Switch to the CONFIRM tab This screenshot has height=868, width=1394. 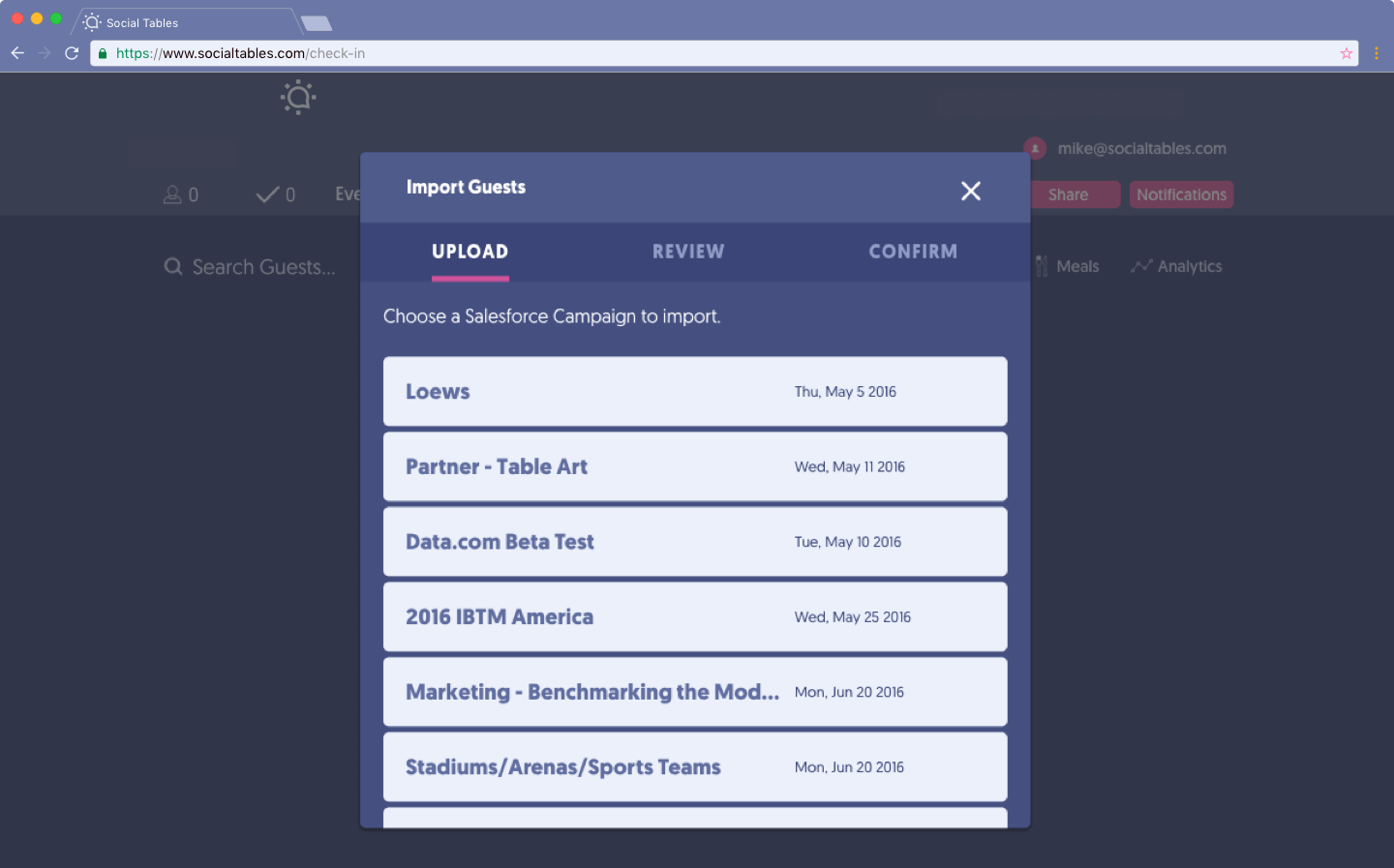point(913,252)
